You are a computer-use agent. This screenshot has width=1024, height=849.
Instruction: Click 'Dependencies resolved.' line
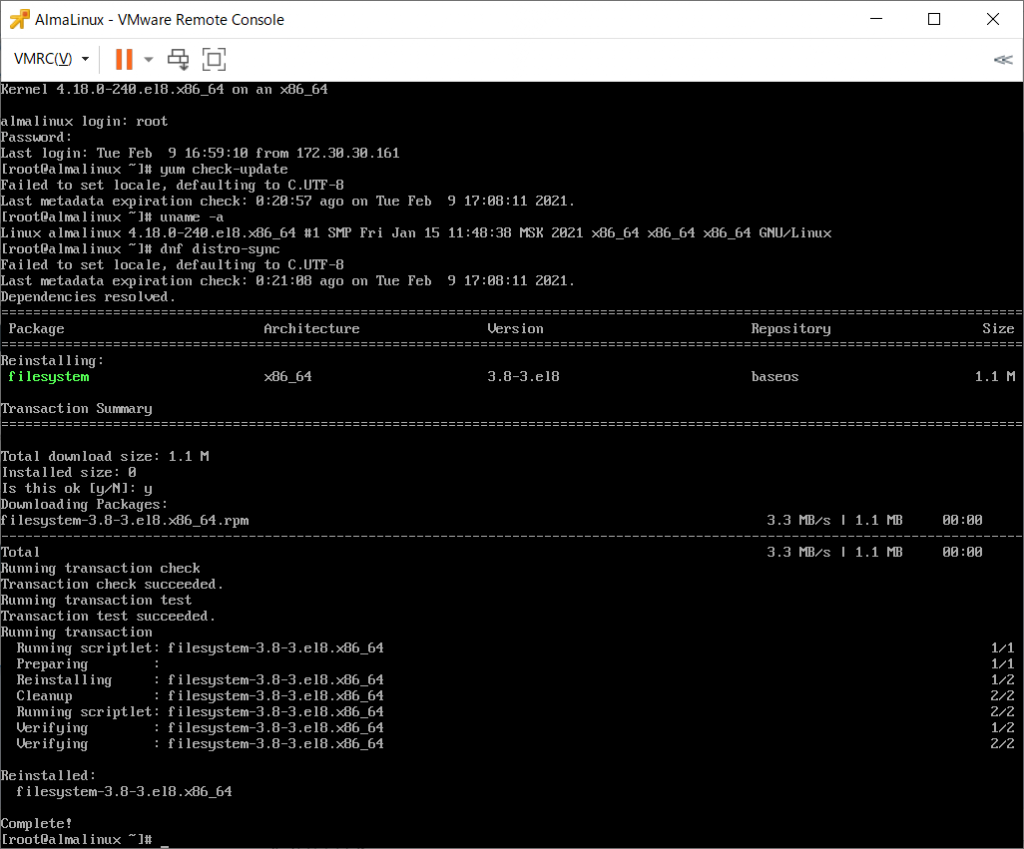[x=88, y=297]
